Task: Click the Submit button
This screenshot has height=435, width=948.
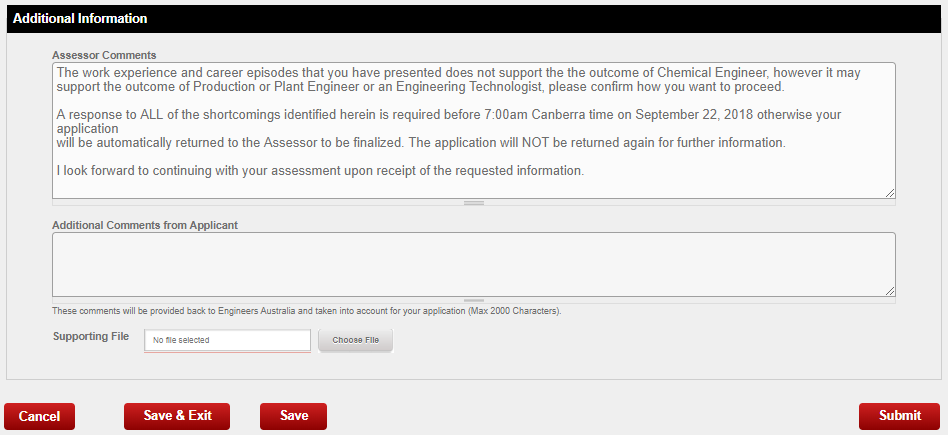Action: 898,416
